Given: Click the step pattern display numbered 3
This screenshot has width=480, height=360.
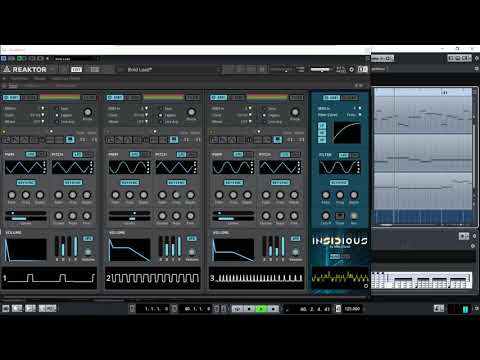Looking at the screenshot, I should [256, 278].
